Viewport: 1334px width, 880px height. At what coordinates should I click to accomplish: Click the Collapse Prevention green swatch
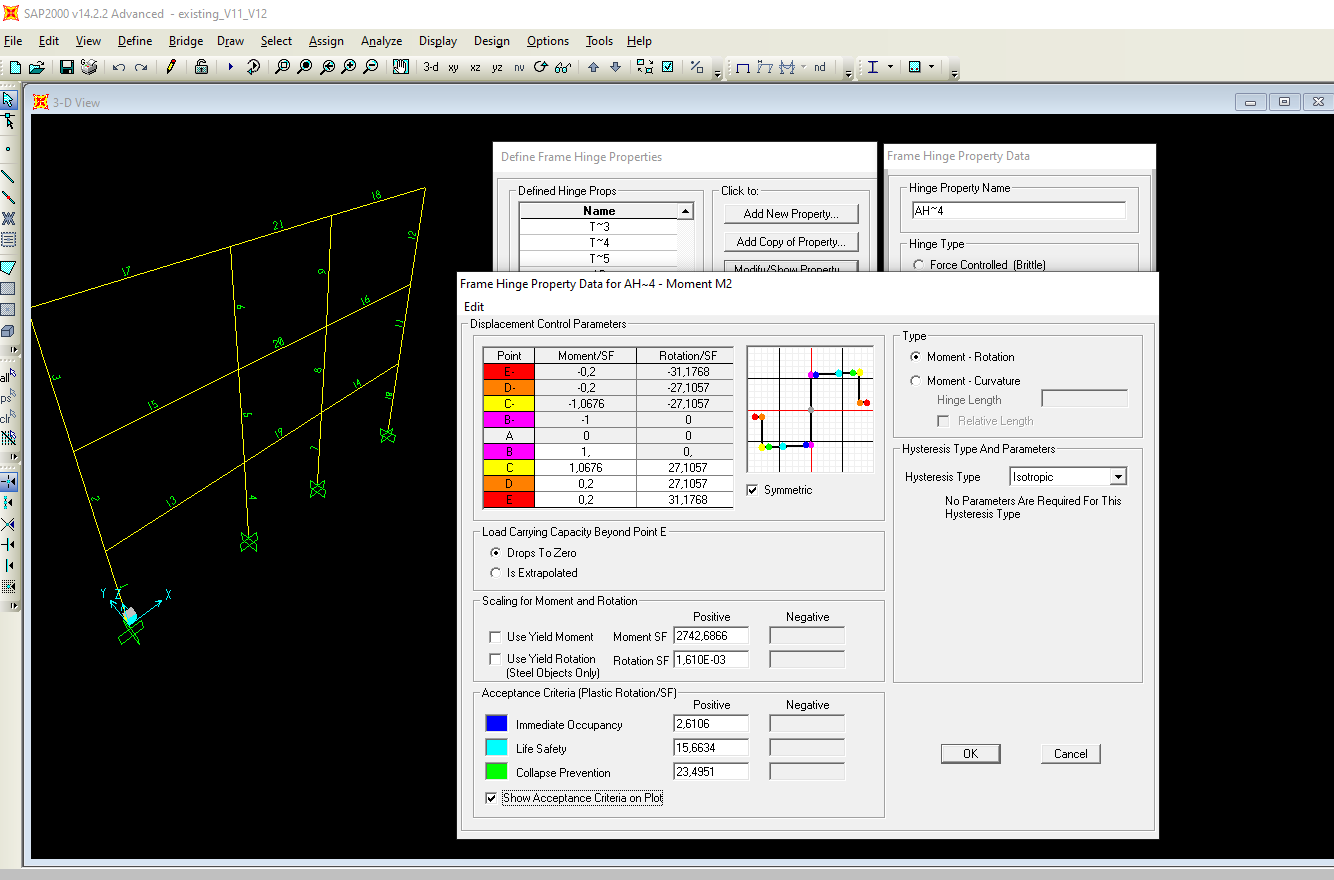[496, 772]
